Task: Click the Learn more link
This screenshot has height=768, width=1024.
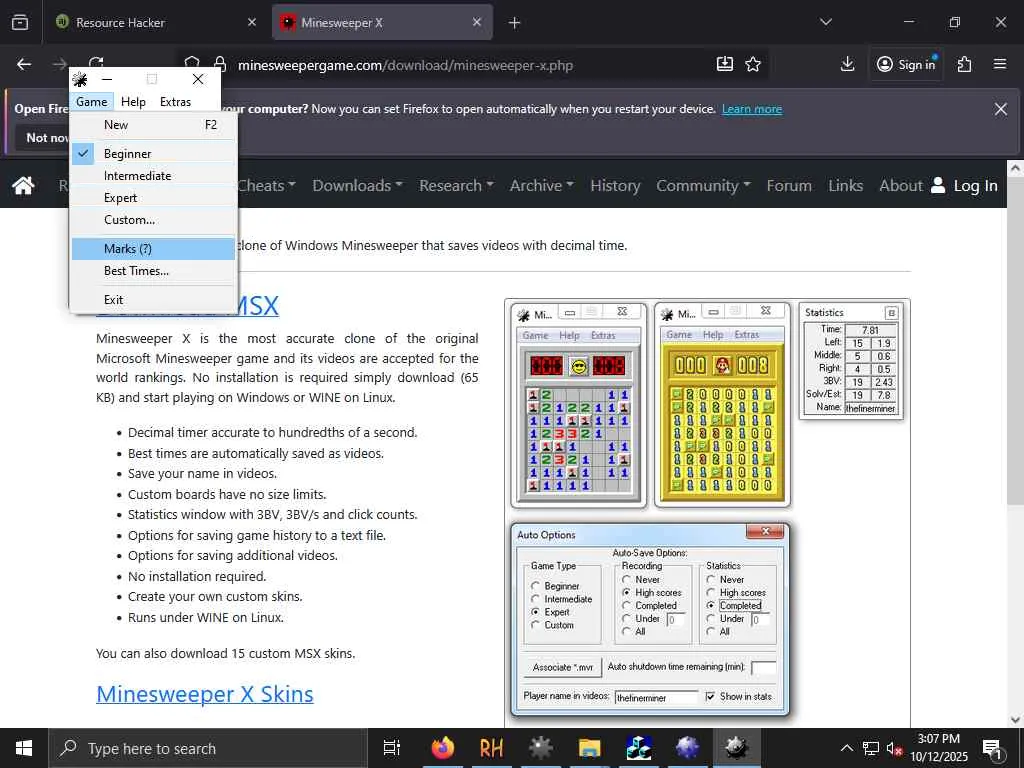Action: (752, 109)
